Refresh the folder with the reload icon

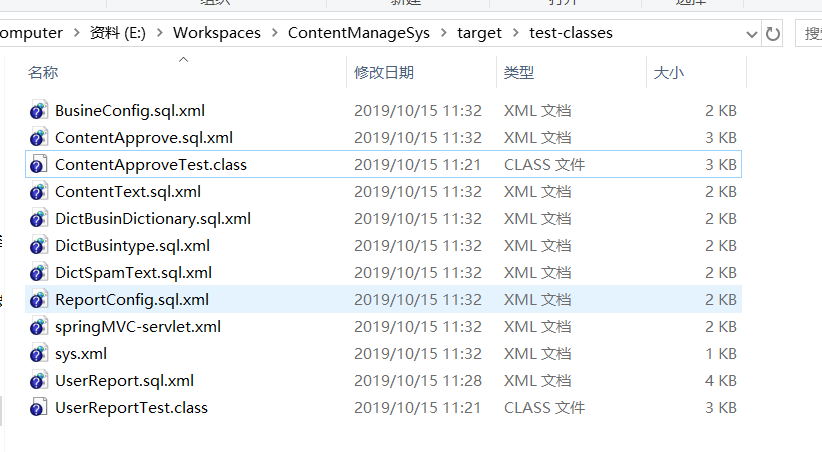(x=773, y=34)
